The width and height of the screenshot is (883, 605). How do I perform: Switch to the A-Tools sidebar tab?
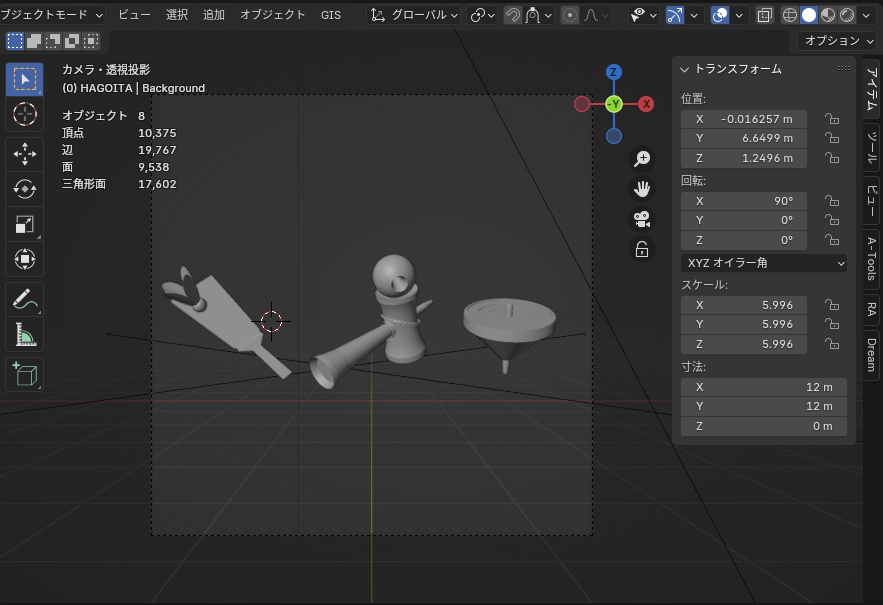[x=872, y=258]
